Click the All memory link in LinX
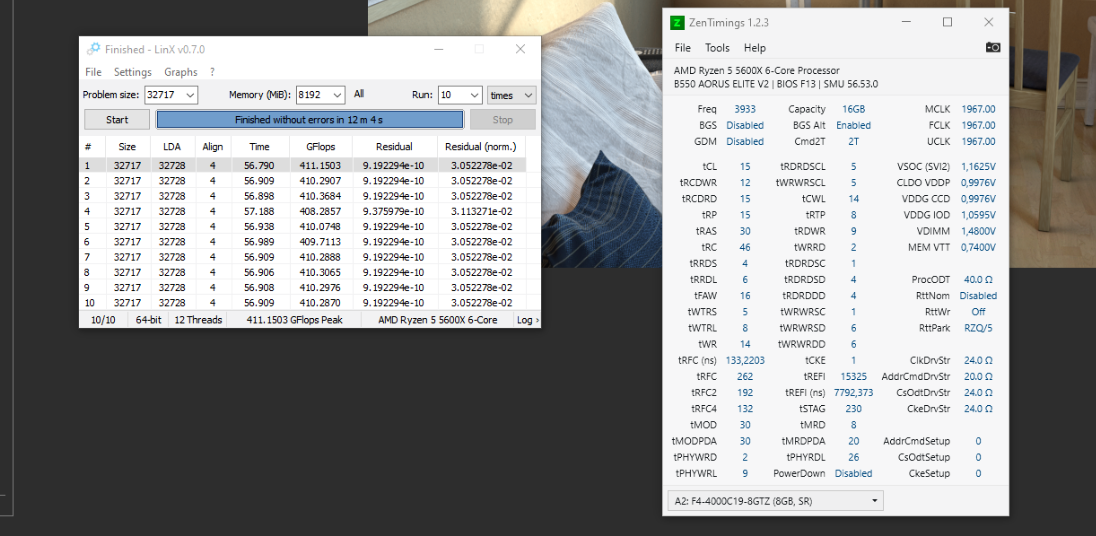Image resolution: width=1096 pixels, height=536 pixels. click(x=359, y=94)
